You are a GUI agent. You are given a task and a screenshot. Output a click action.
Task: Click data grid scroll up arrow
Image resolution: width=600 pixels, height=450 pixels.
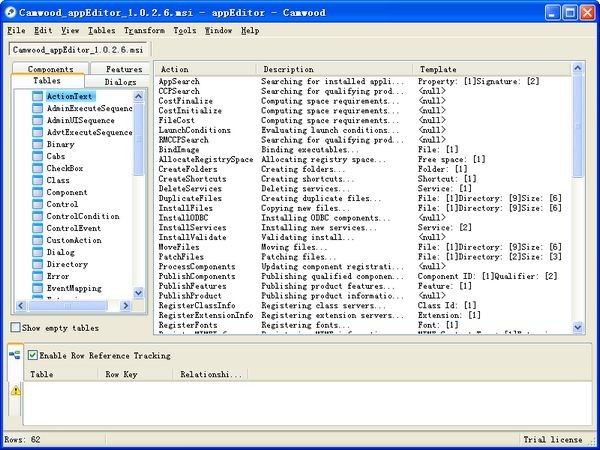pos(578,68)
